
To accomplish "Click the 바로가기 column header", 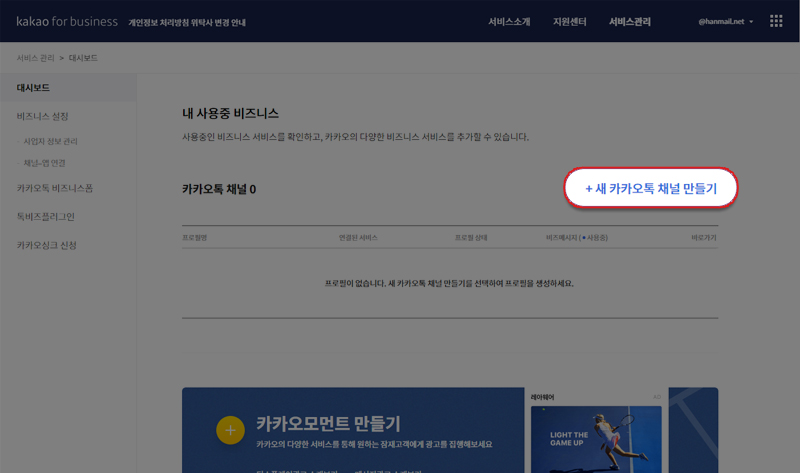I will 704,238.
